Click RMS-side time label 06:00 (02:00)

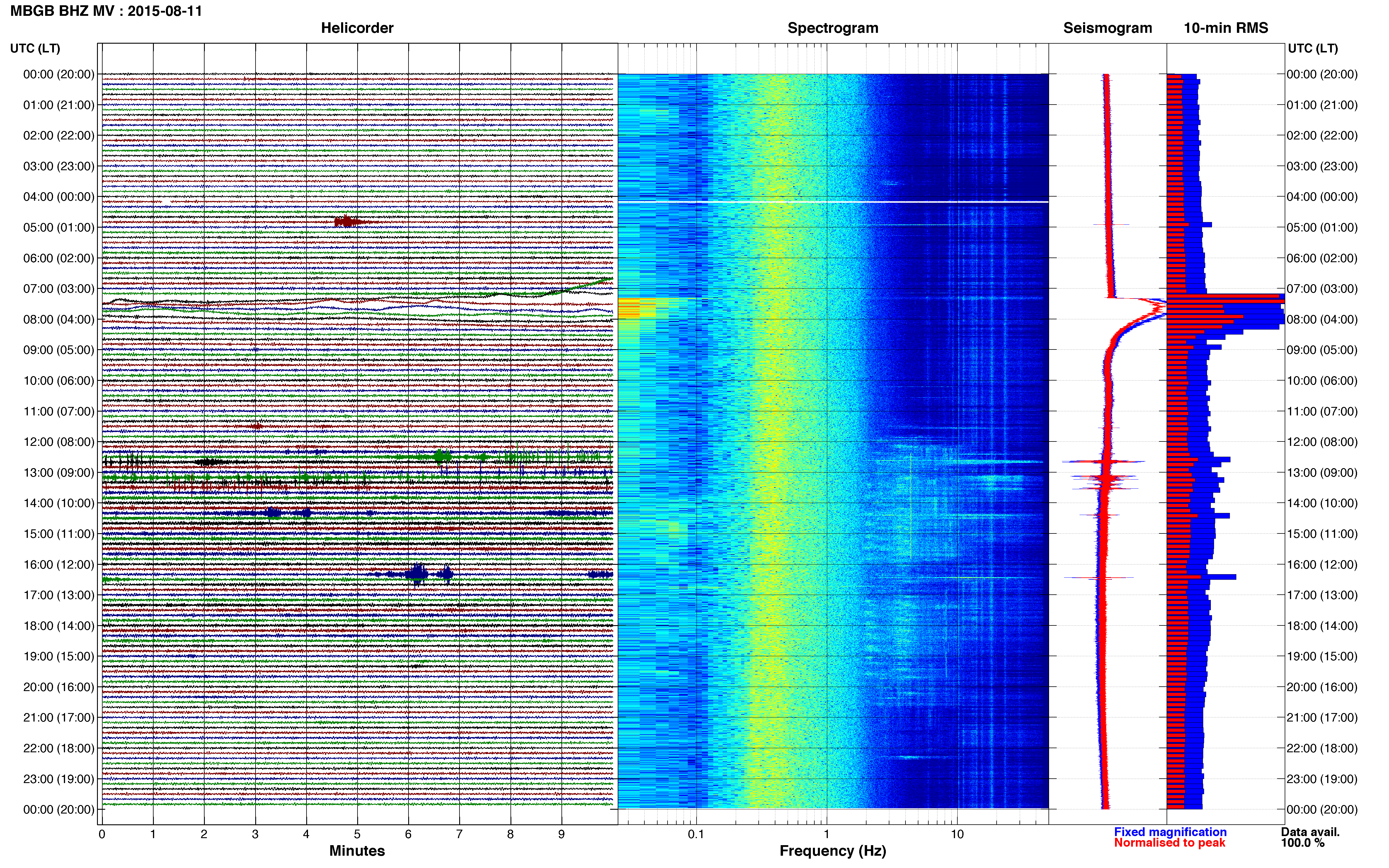[1322, 258]
